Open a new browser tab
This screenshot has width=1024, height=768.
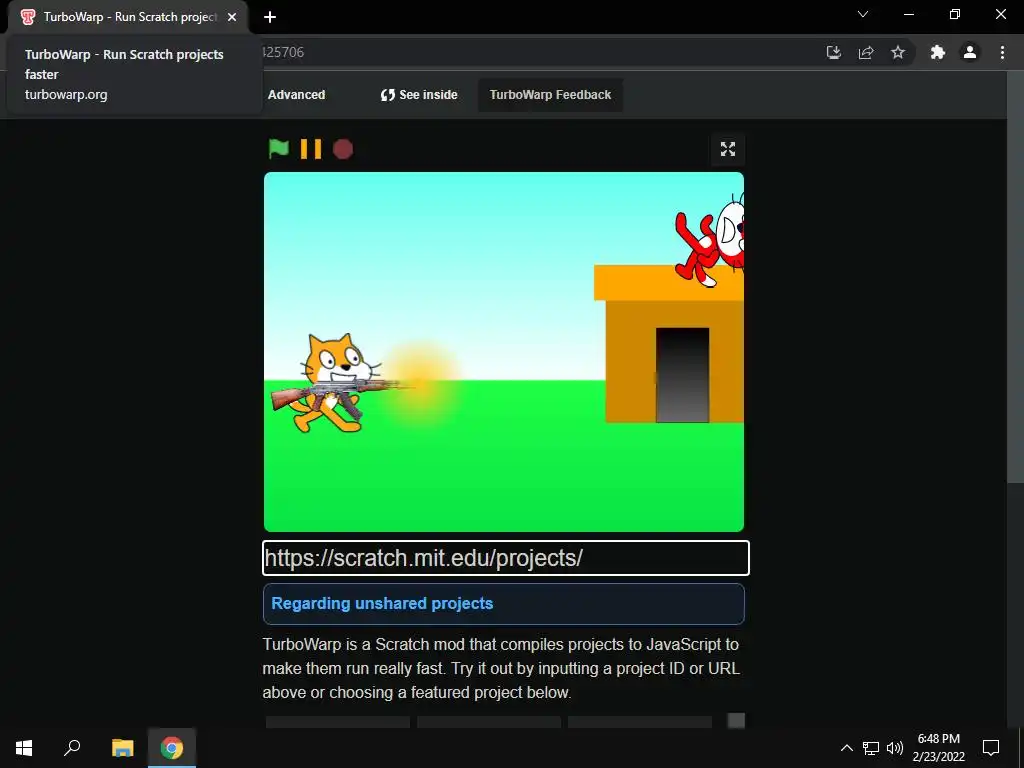tap(270, 17)
